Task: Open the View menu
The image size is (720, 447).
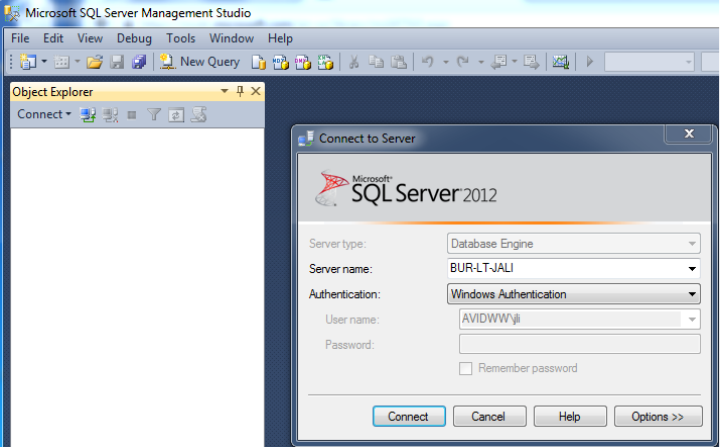Action: (90, 38)
